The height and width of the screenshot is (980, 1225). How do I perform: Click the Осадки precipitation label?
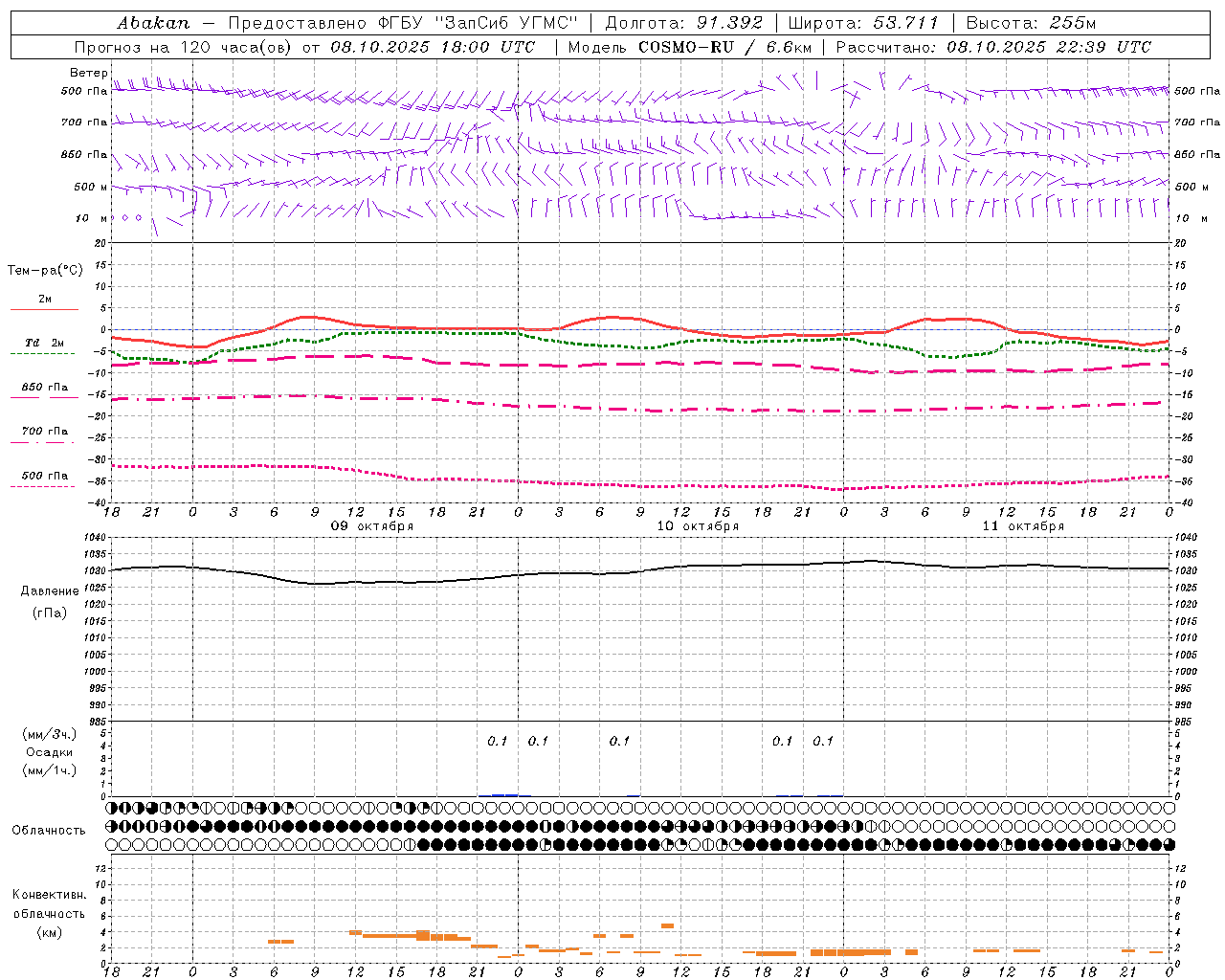pyautogui.click(x=50, y=752)
